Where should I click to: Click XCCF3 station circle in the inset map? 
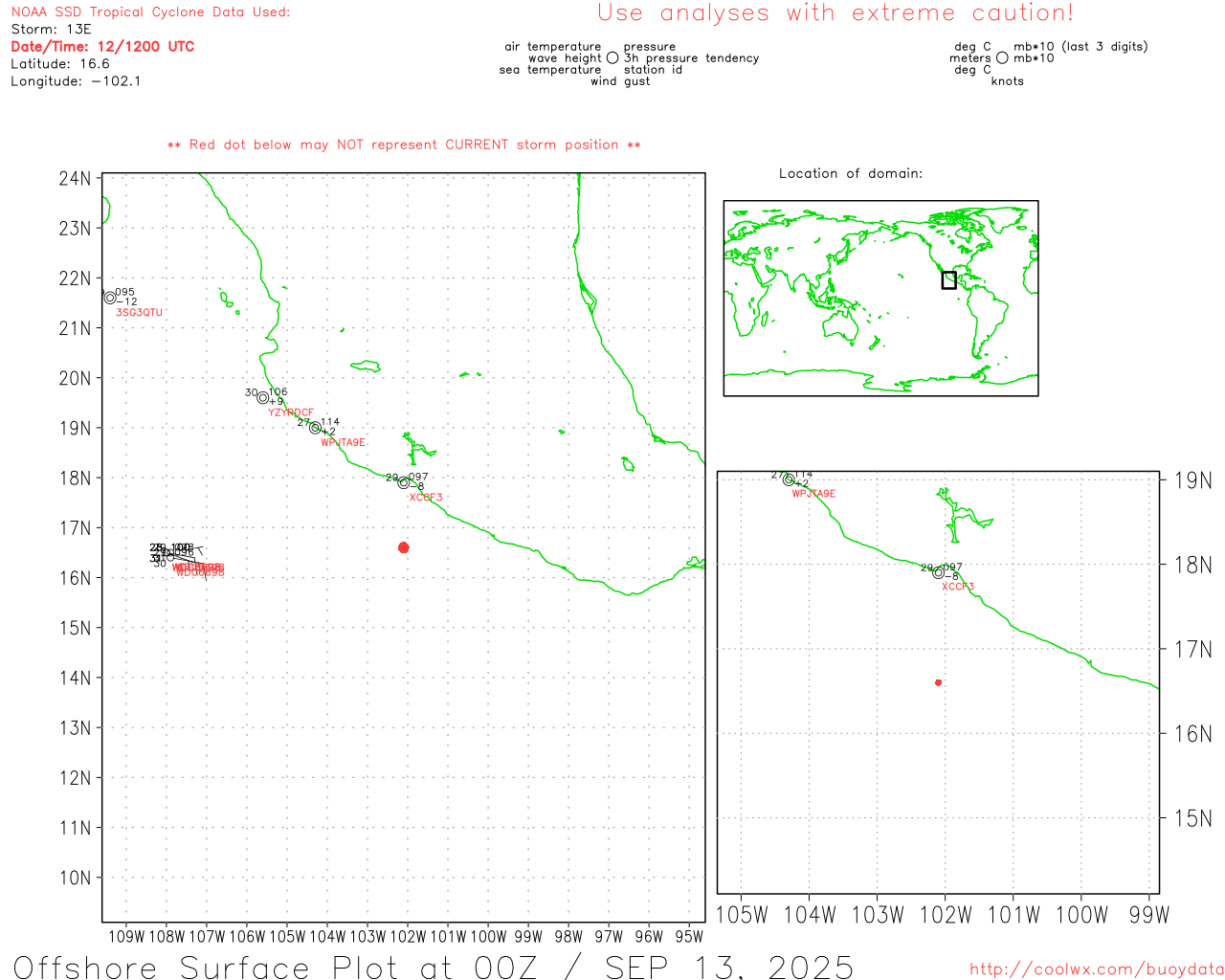938,572
